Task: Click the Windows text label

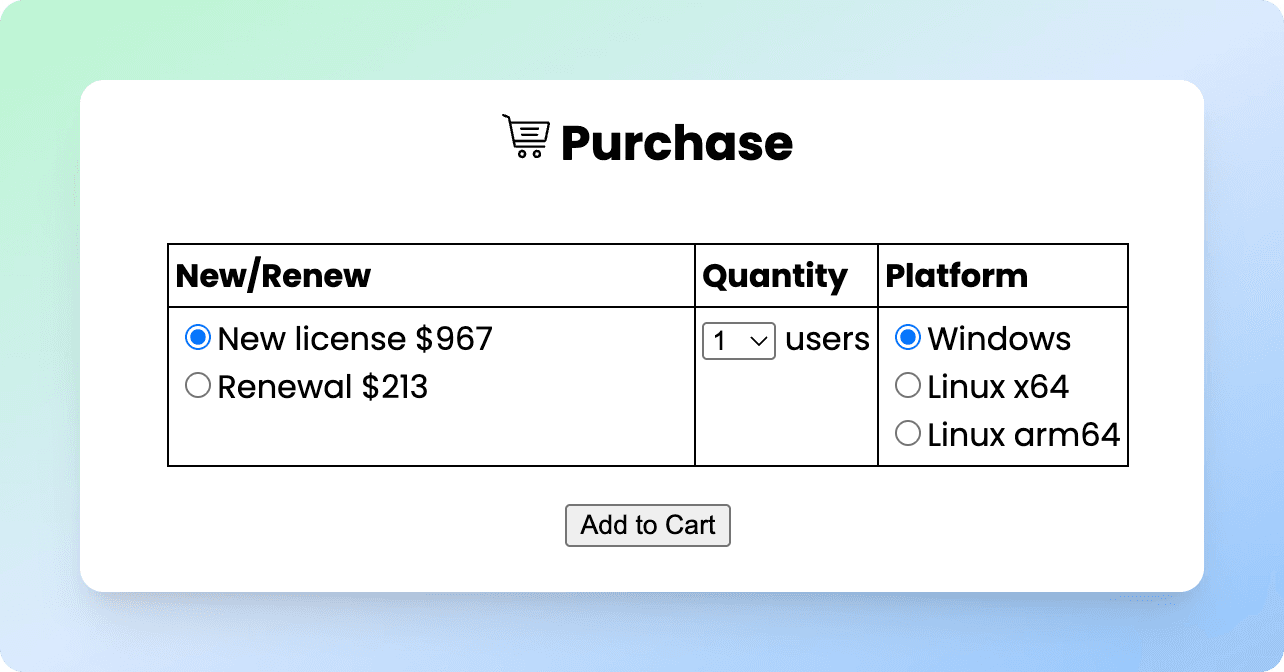Action: [x=999, y=338]
